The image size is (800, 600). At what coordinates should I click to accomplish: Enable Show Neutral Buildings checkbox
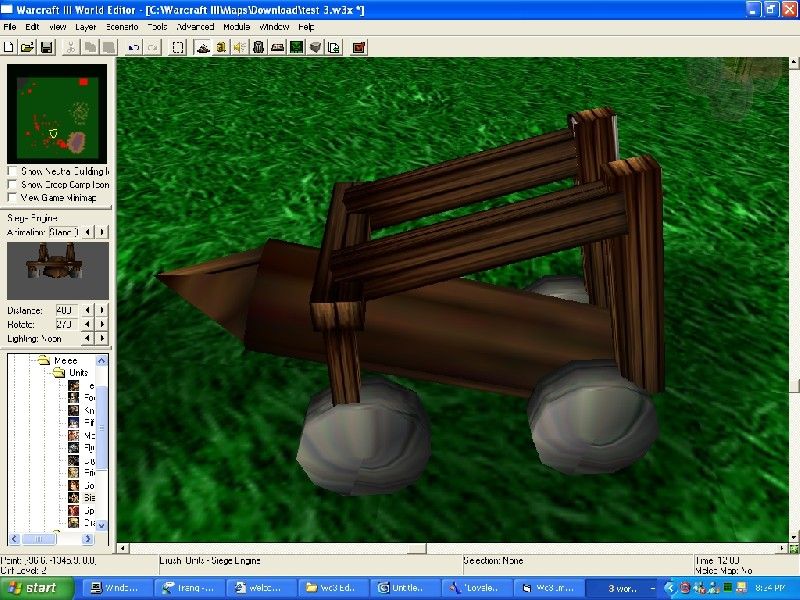tap(12, 171)
